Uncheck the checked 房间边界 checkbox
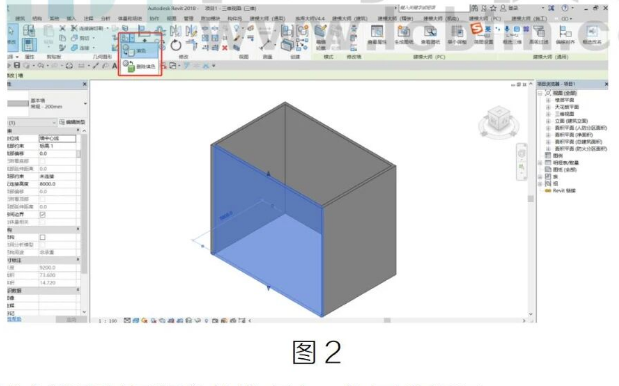 43,214
